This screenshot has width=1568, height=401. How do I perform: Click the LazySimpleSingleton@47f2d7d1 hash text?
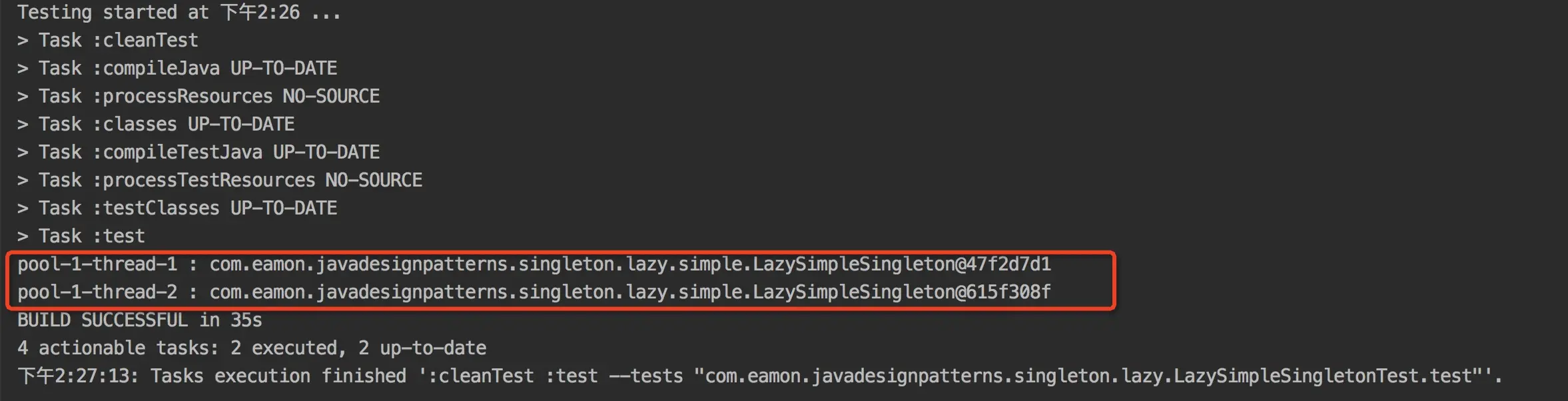[902, 264]
